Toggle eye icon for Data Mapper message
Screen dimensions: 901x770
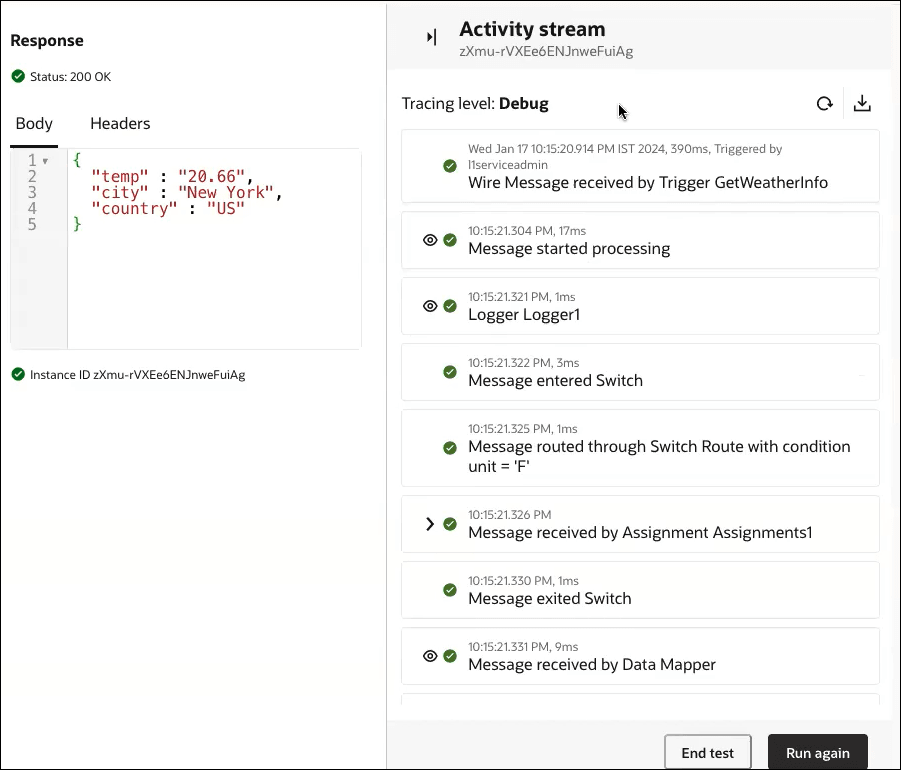pyautogui.click(x=430, y=656)
